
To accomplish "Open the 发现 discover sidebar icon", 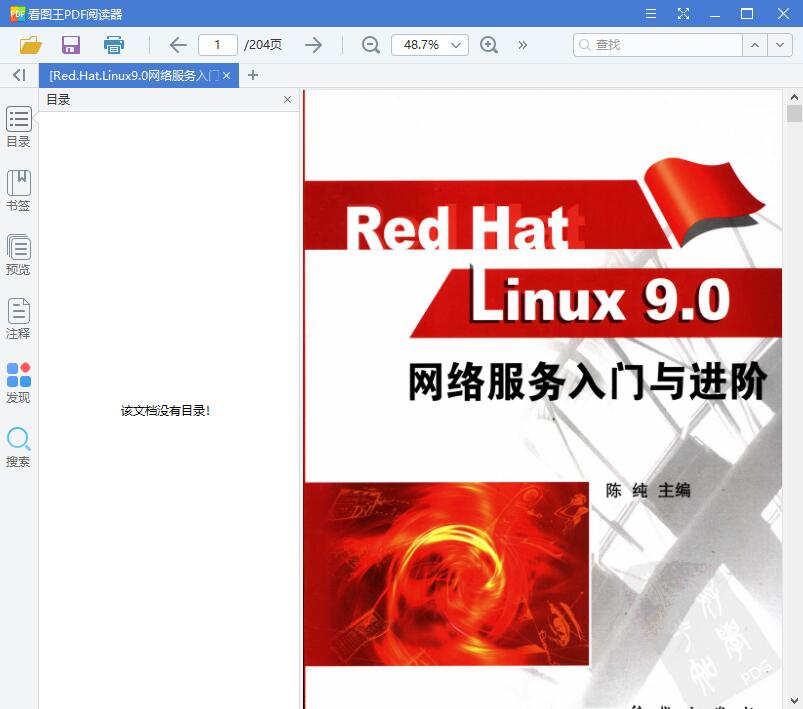I will [x=18, y=383].
